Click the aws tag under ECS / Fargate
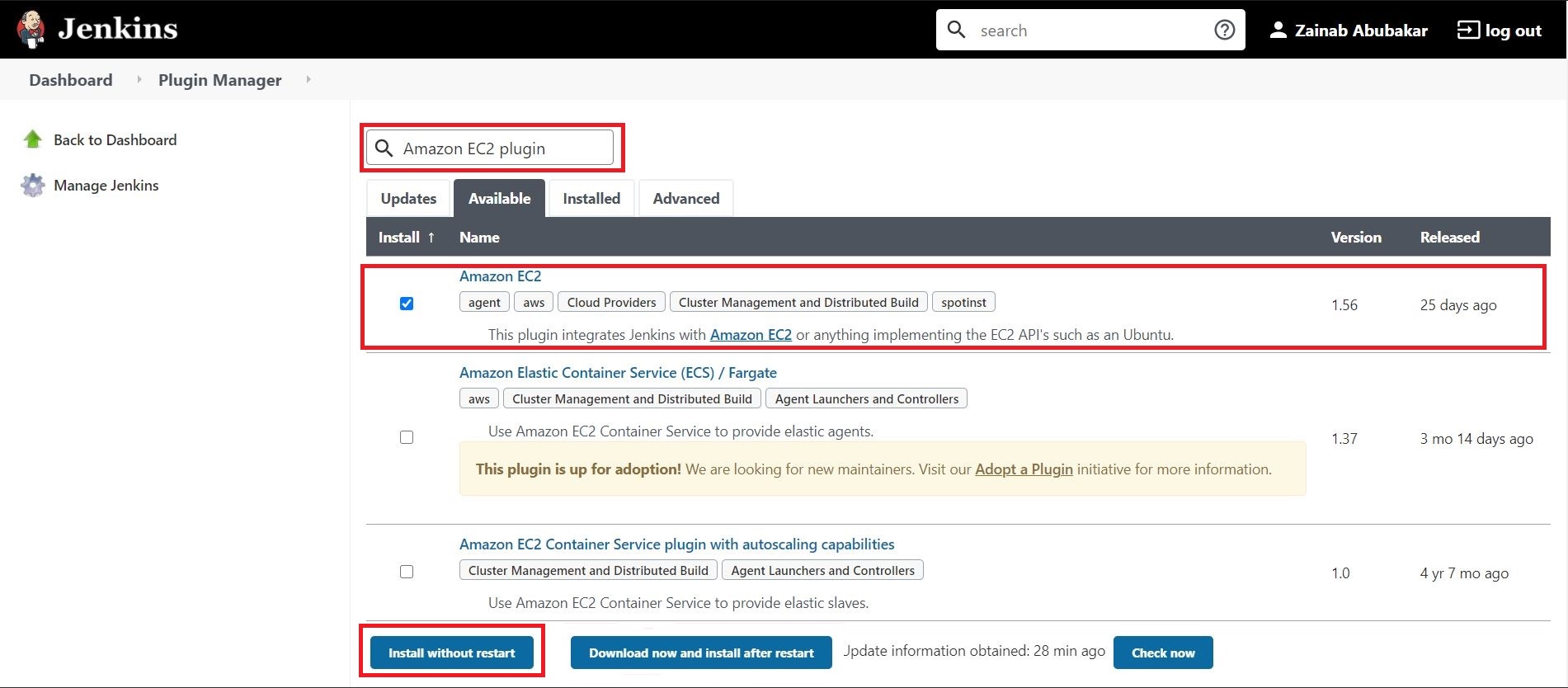Image resolution: width=1568 pixels, height=688 pixels. pos(479,398)
